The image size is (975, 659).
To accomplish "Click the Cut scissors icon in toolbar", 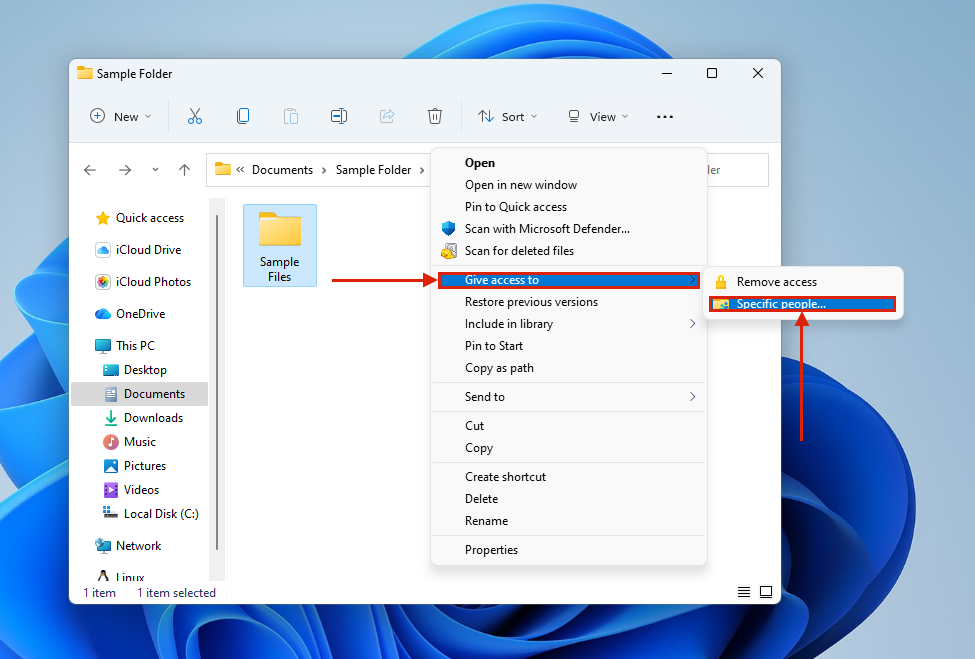I will [x=195, y=116].
